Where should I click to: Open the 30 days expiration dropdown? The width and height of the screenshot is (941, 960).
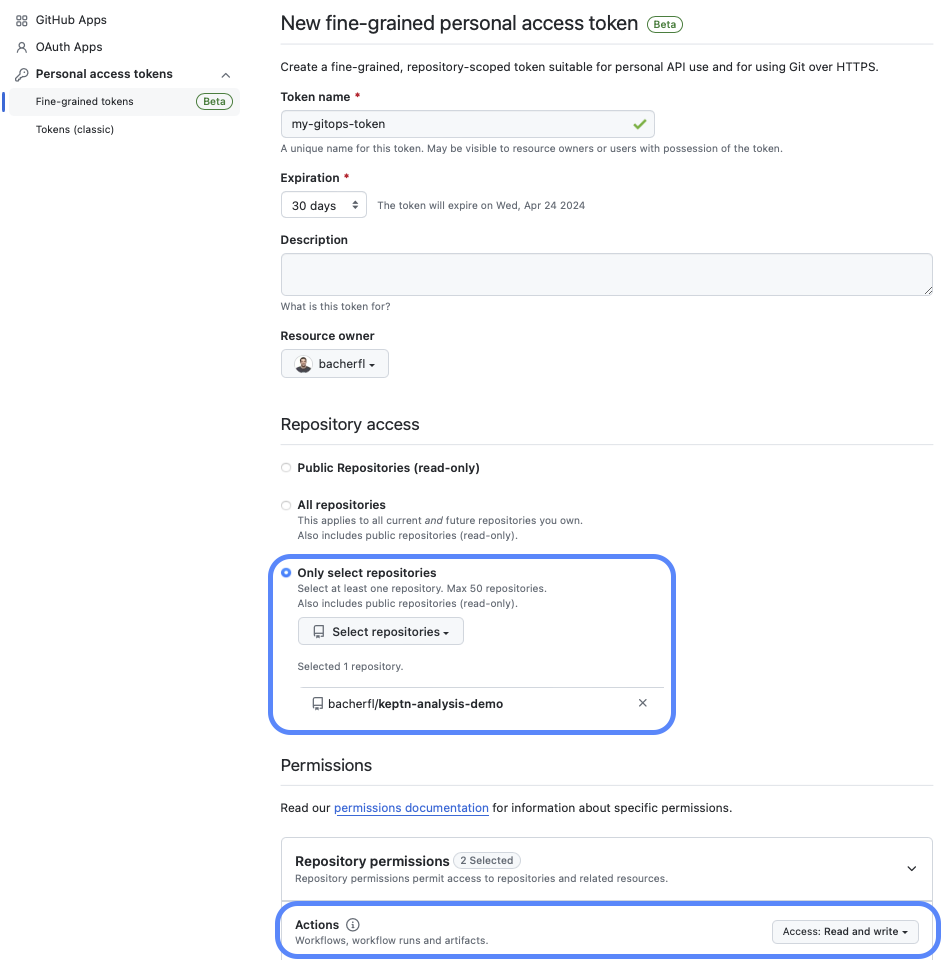click(x=323, y=204)
